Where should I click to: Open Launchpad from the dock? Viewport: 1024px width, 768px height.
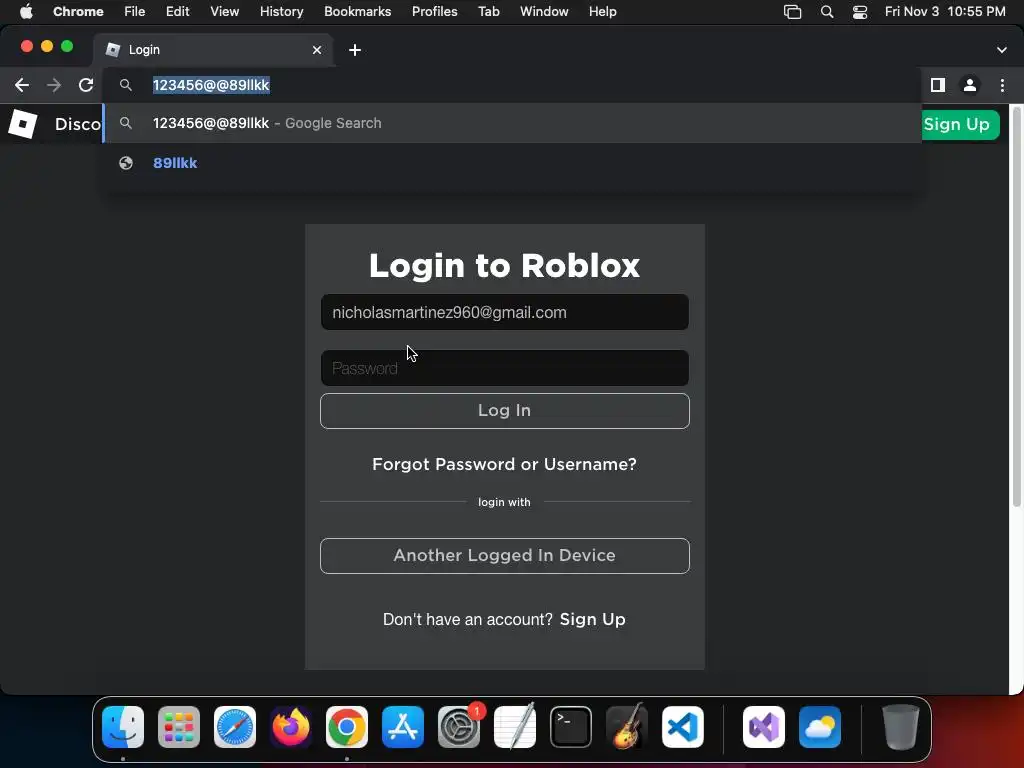coord(179,727)
